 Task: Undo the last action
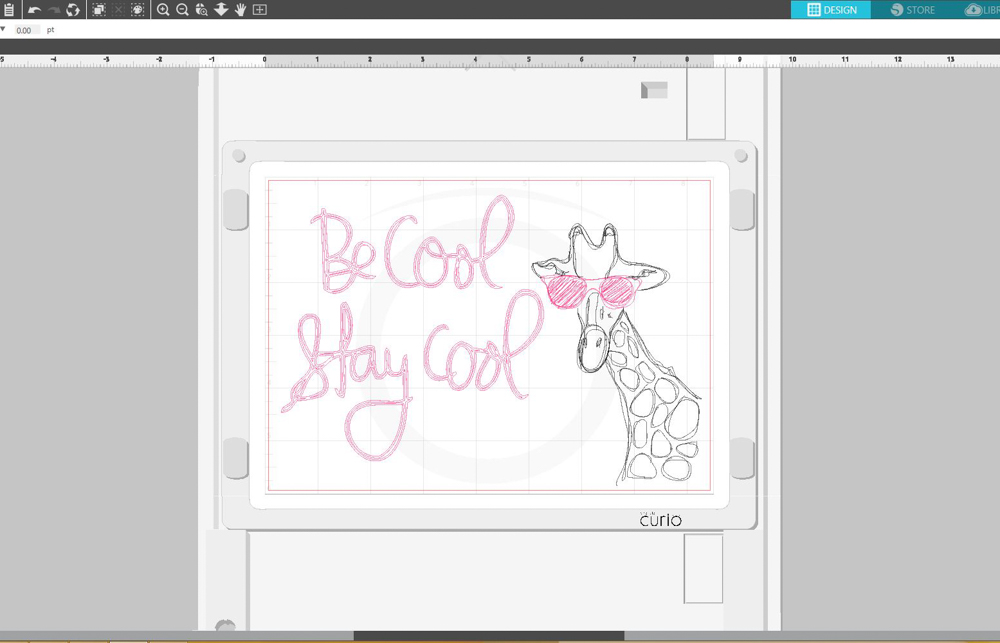(34, 10)
